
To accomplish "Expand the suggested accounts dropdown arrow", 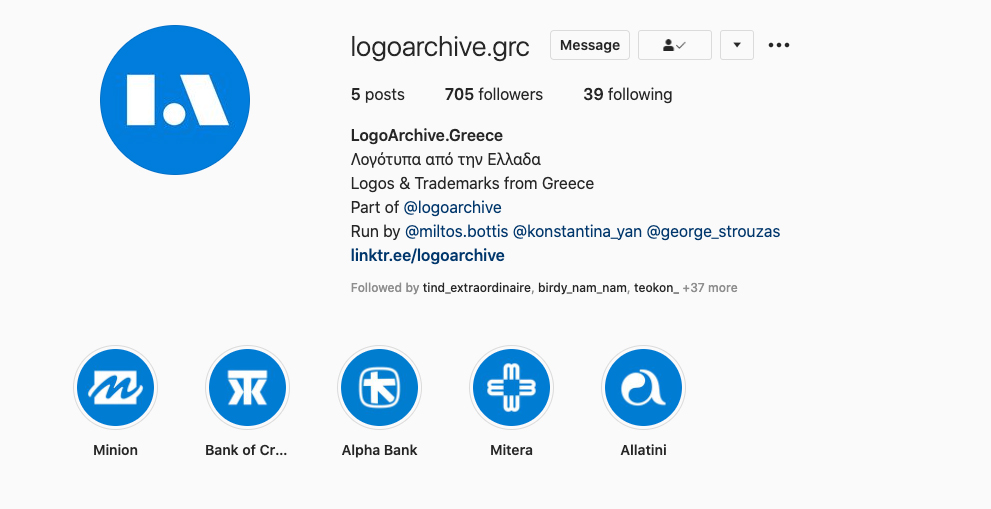I will point(737,45).
